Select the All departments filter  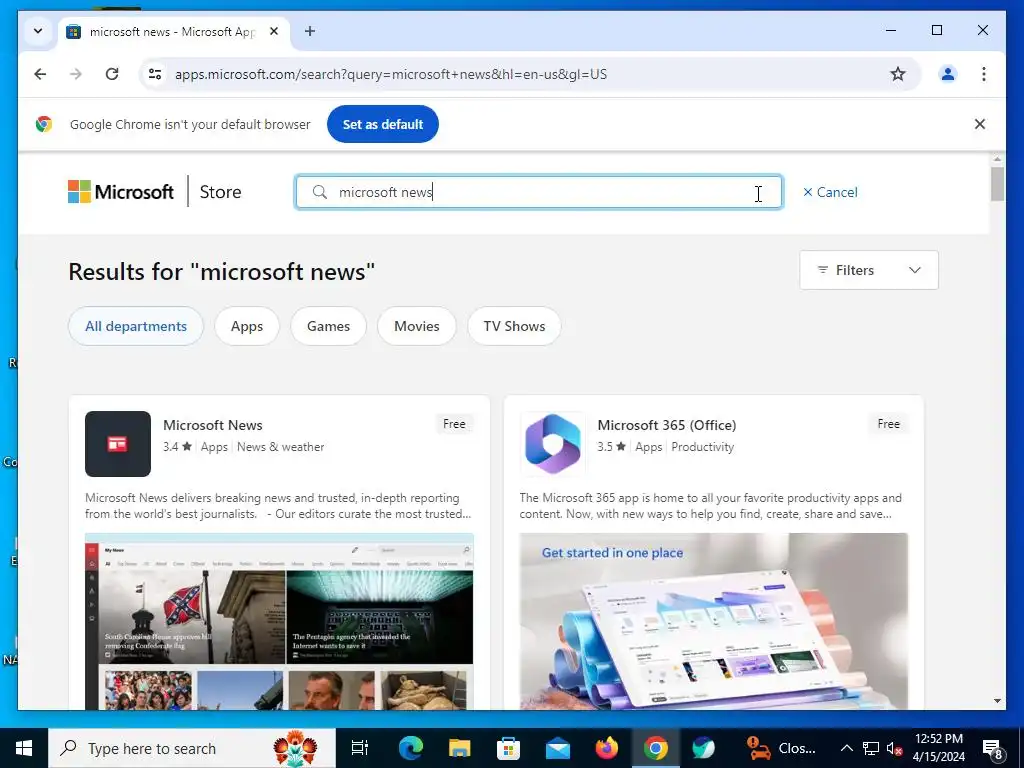pos(136,326)
